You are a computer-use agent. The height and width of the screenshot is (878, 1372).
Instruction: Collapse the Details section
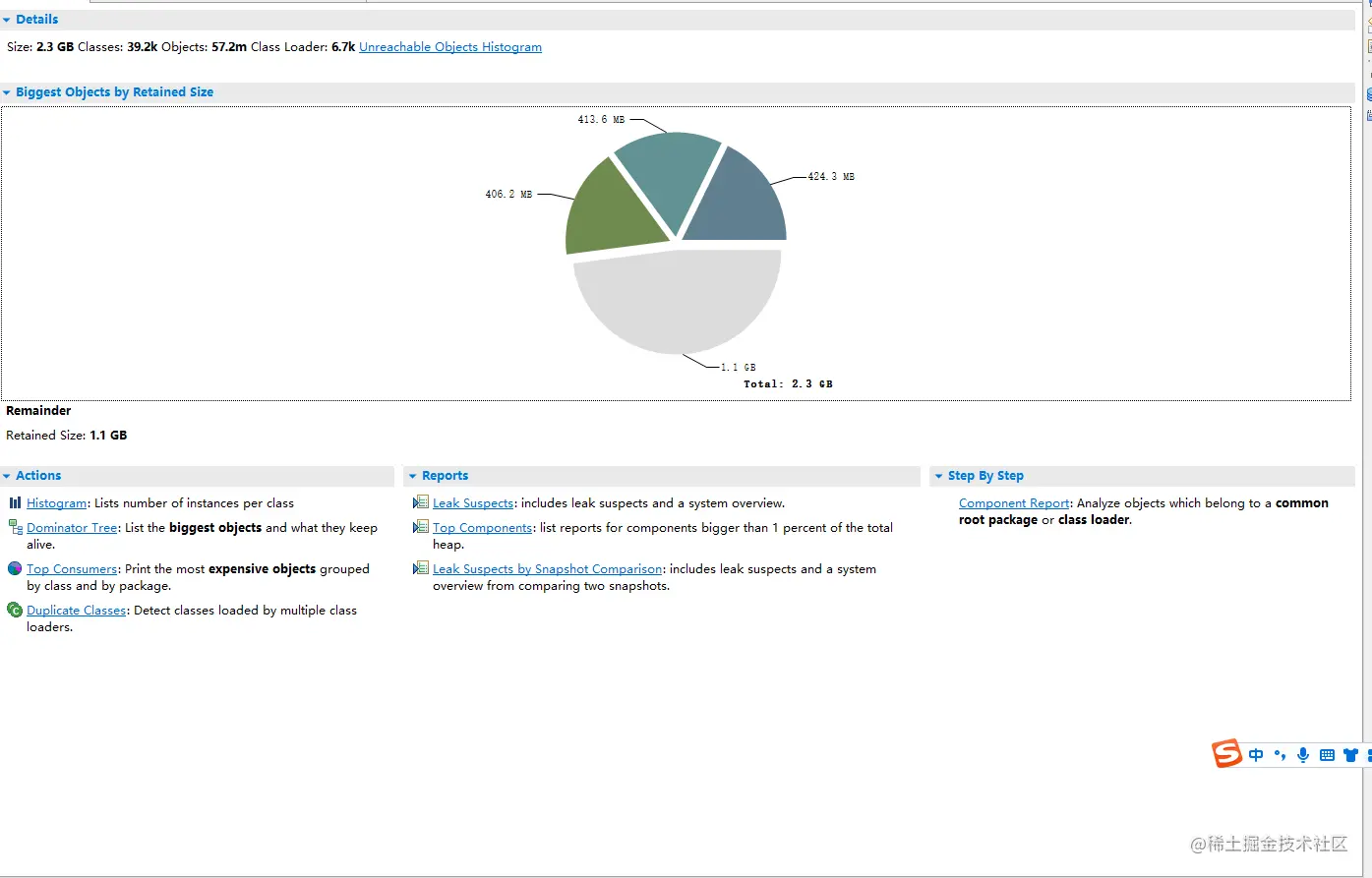click(7, 20)
